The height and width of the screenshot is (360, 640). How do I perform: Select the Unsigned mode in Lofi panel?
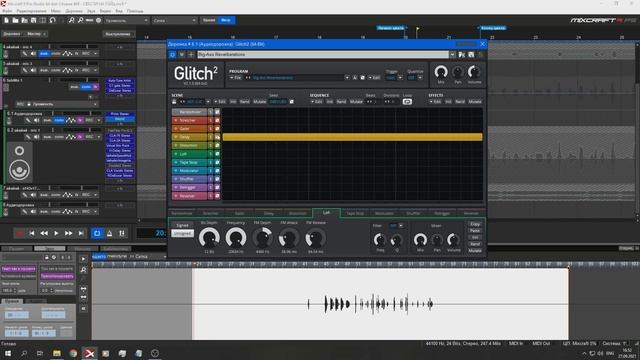182,233
